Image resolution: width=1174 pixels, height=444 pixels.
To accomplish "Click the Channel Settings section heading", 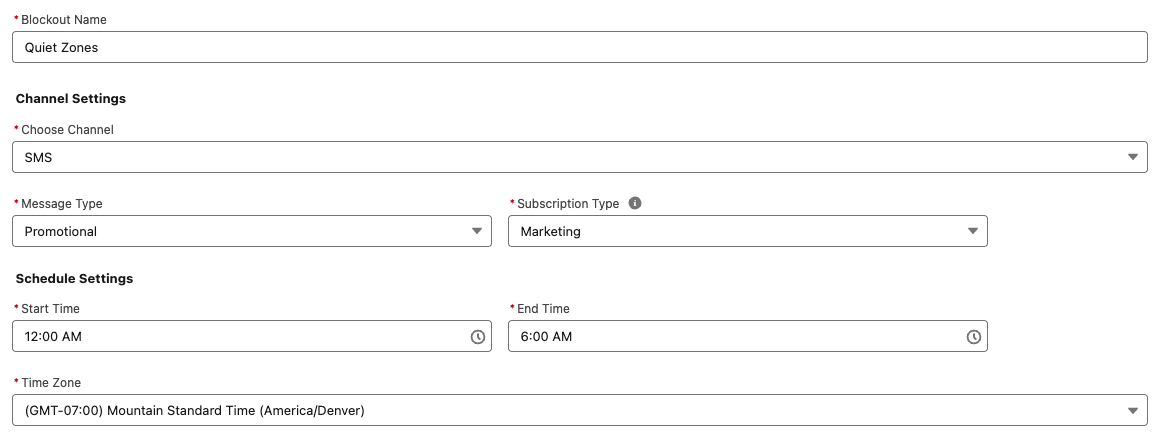I will click(70, 99).
